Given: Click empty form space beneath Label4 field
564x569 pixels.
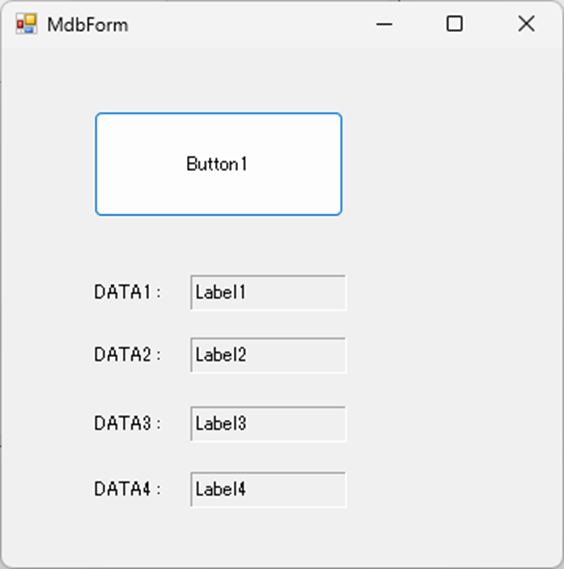Looking at the screenshot, I should 268,535.
